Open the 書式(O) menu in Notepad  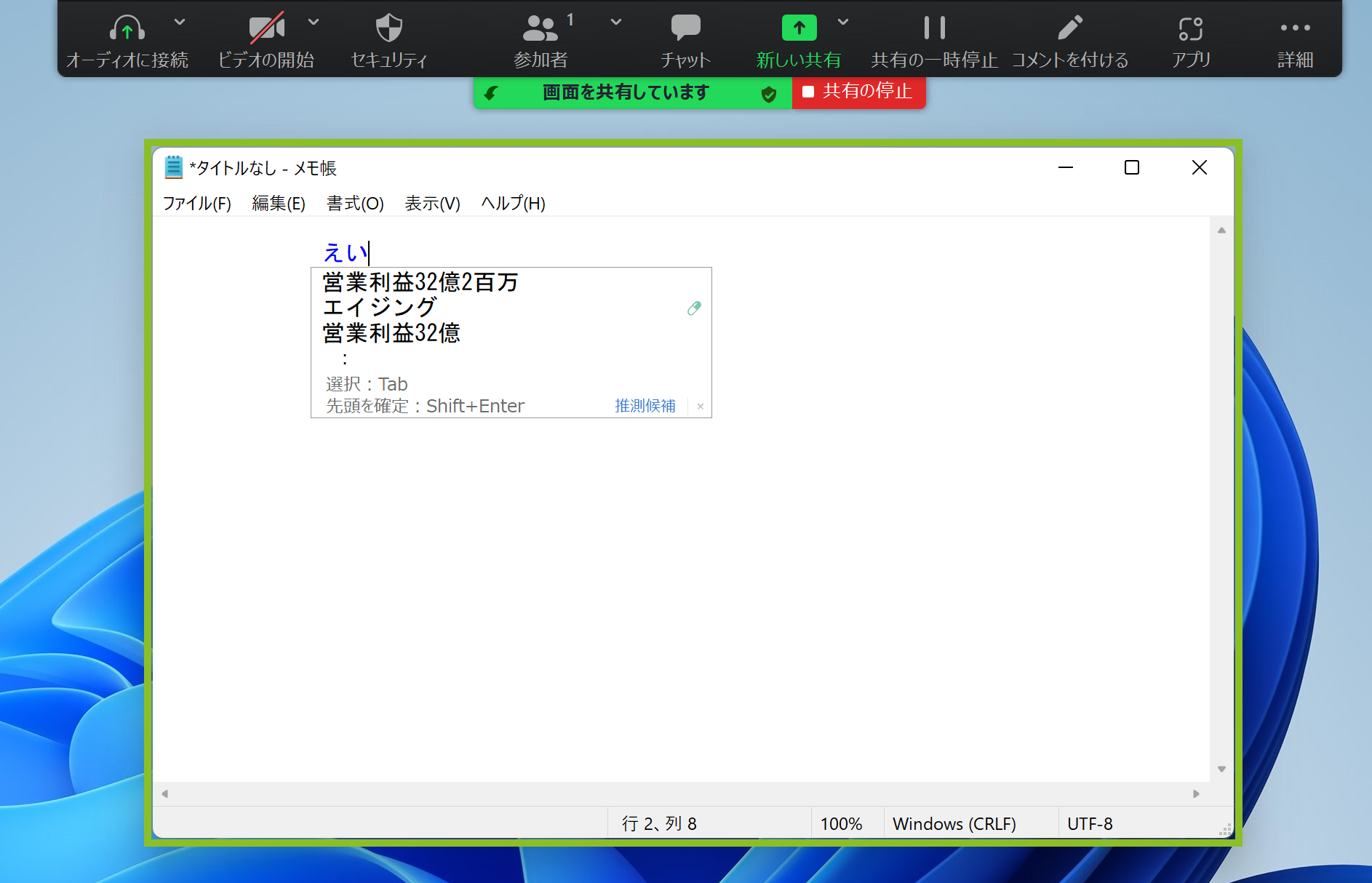355,204
